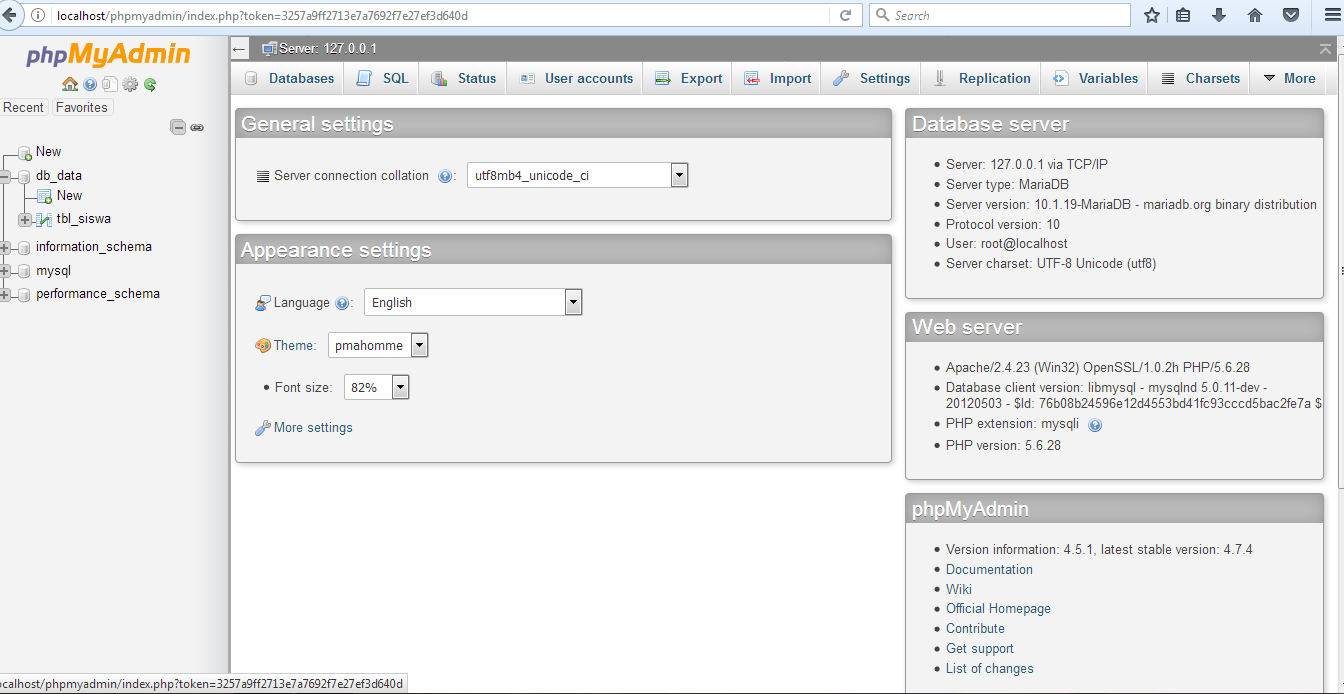Expand the mysql database node

(5, 271)
